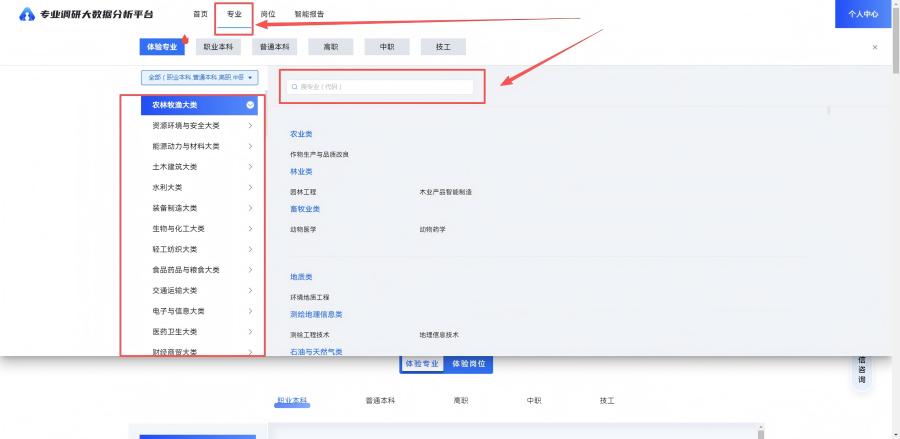
Task: Expand chevron of 水利大类
Action: point(250,188)
